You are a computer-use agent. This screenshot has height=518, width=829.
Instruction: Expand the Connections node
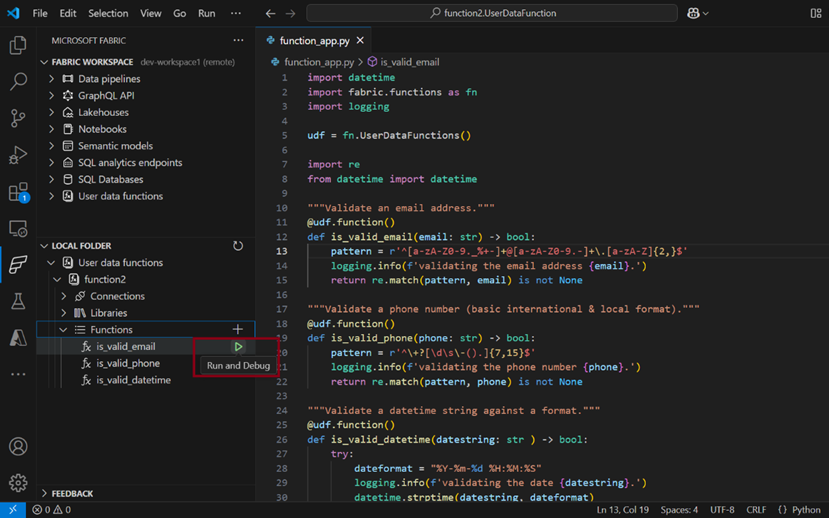point(63,296)
